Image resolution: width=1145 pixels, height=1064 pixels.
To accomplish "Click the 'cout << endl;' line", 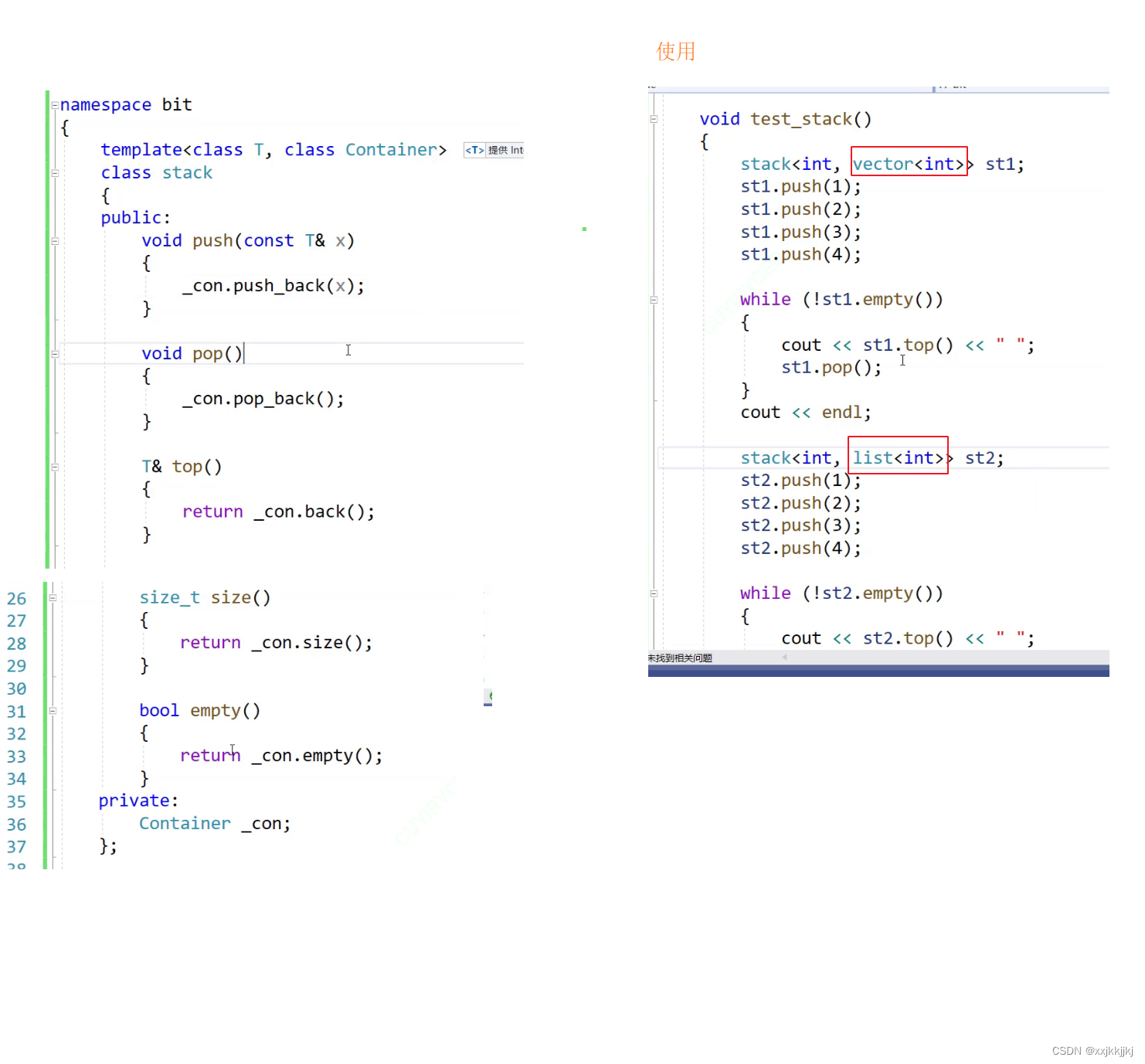I will point(806,413).
